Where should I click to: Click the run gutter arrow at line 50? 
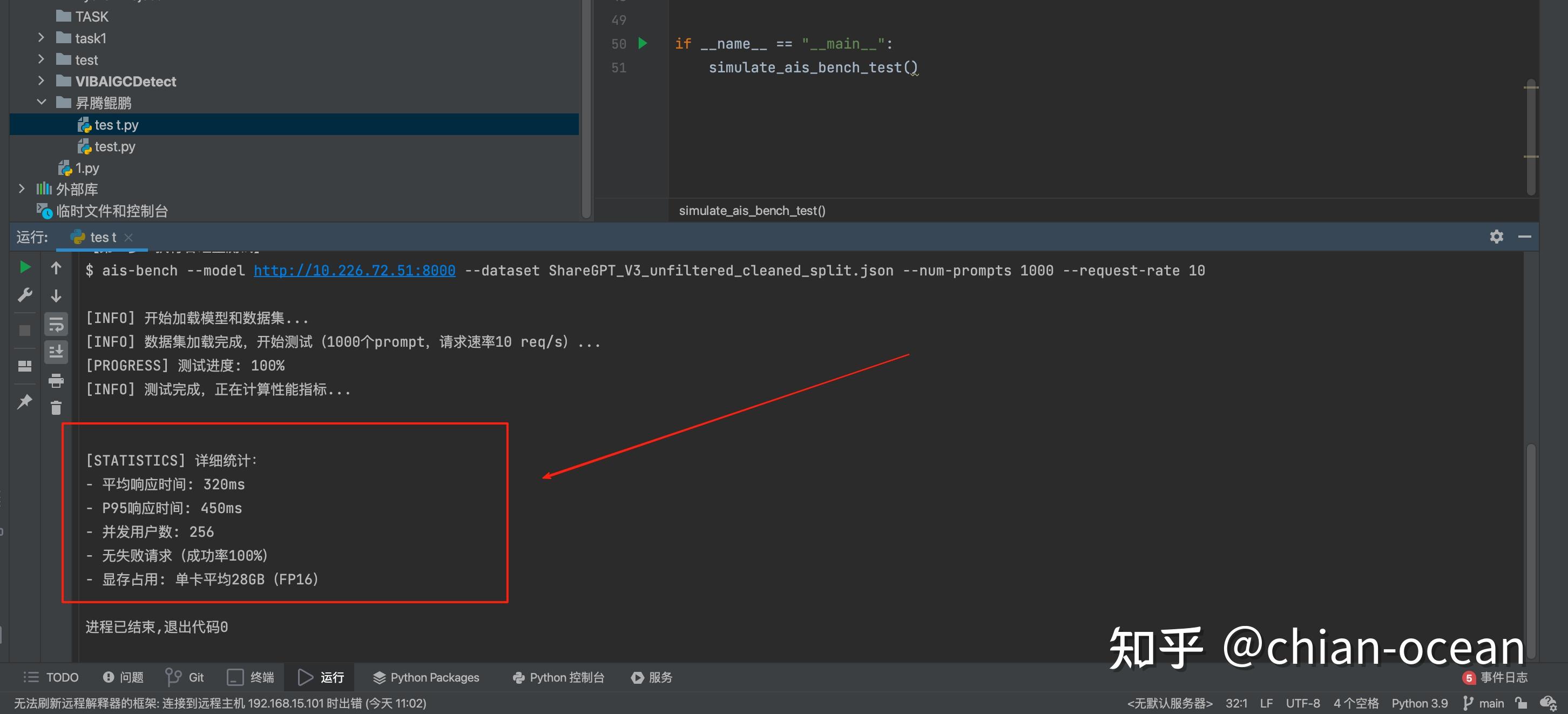(643, 43)
